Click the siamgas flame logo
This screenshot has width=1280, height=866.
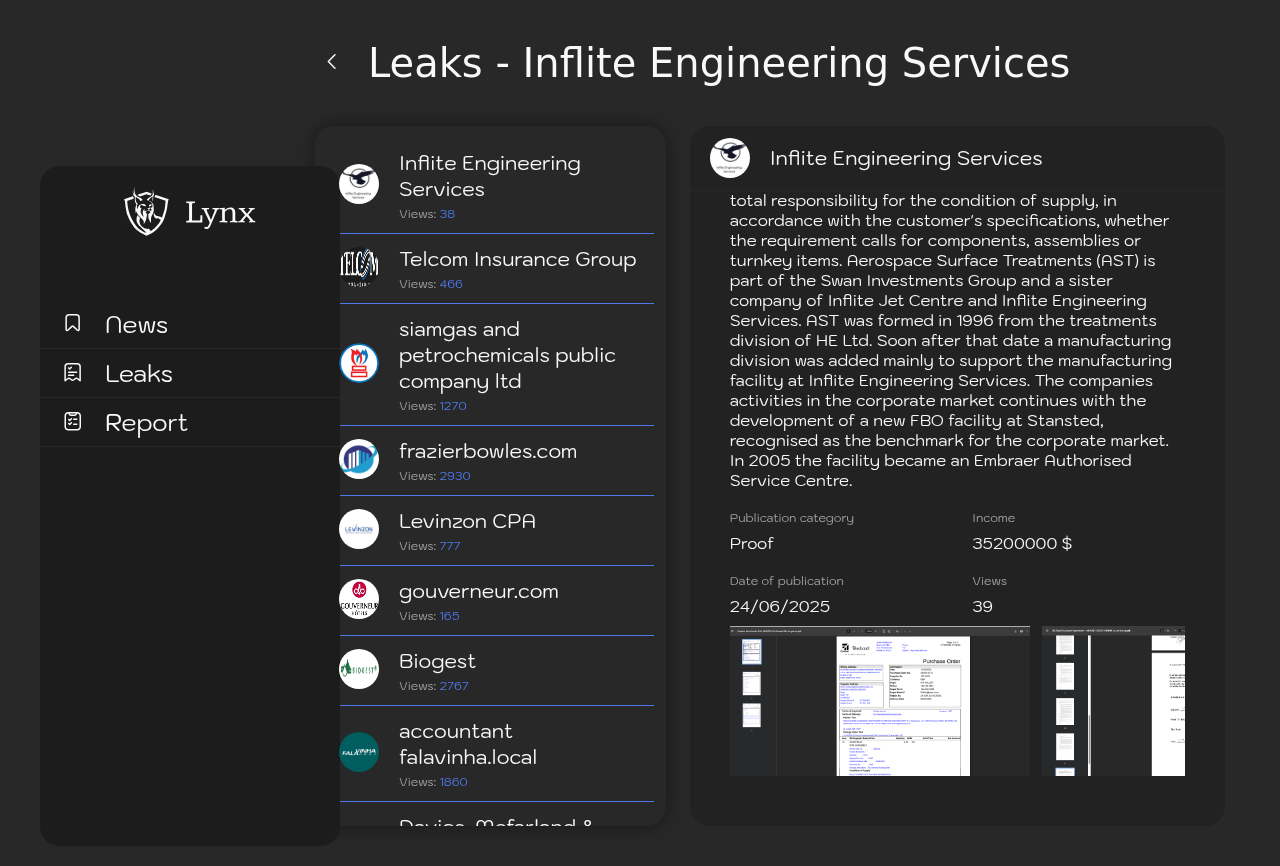click(x=359, y=363)
